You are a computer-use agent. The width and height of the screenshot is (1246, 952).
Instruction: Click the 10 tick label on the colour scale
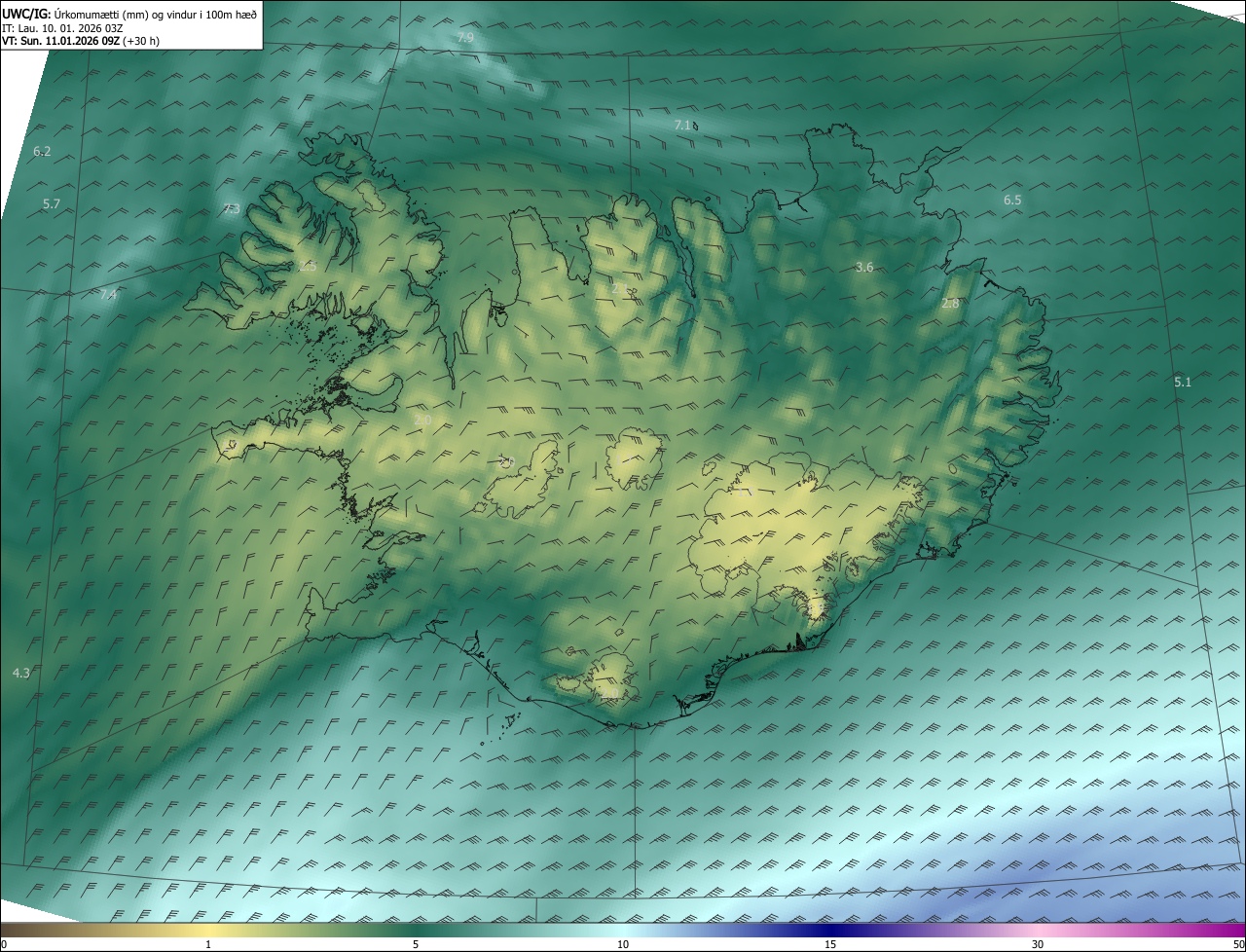coord(623,944)
